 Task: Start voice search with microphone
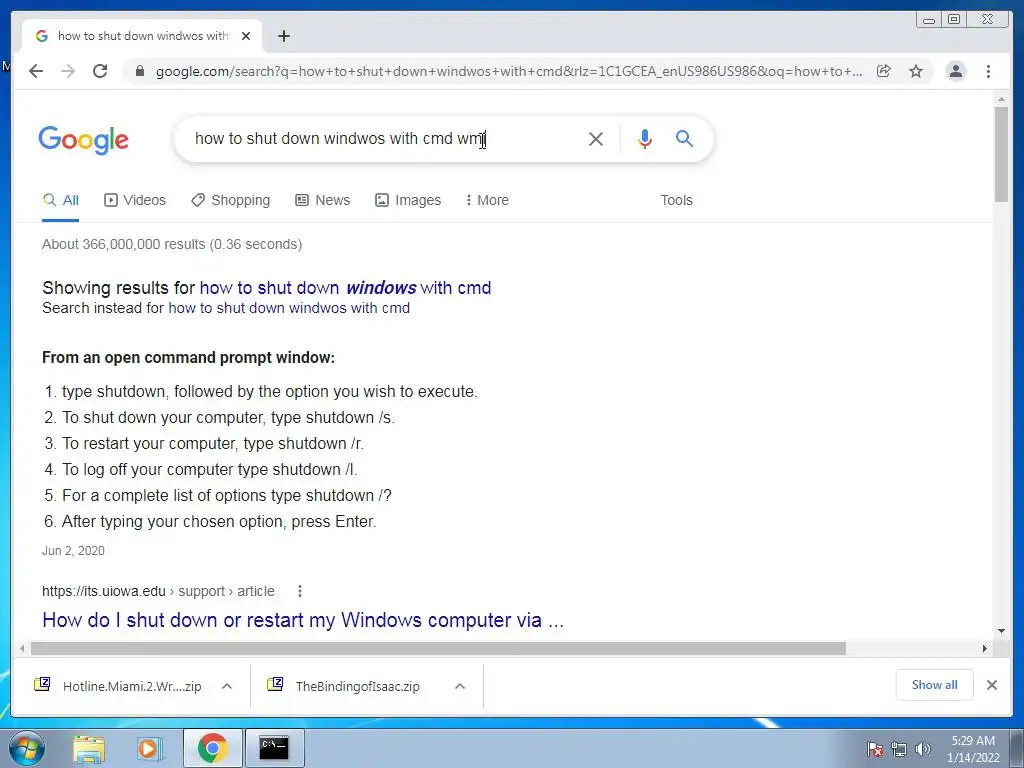pyautogui.click(x=645, y=138)
